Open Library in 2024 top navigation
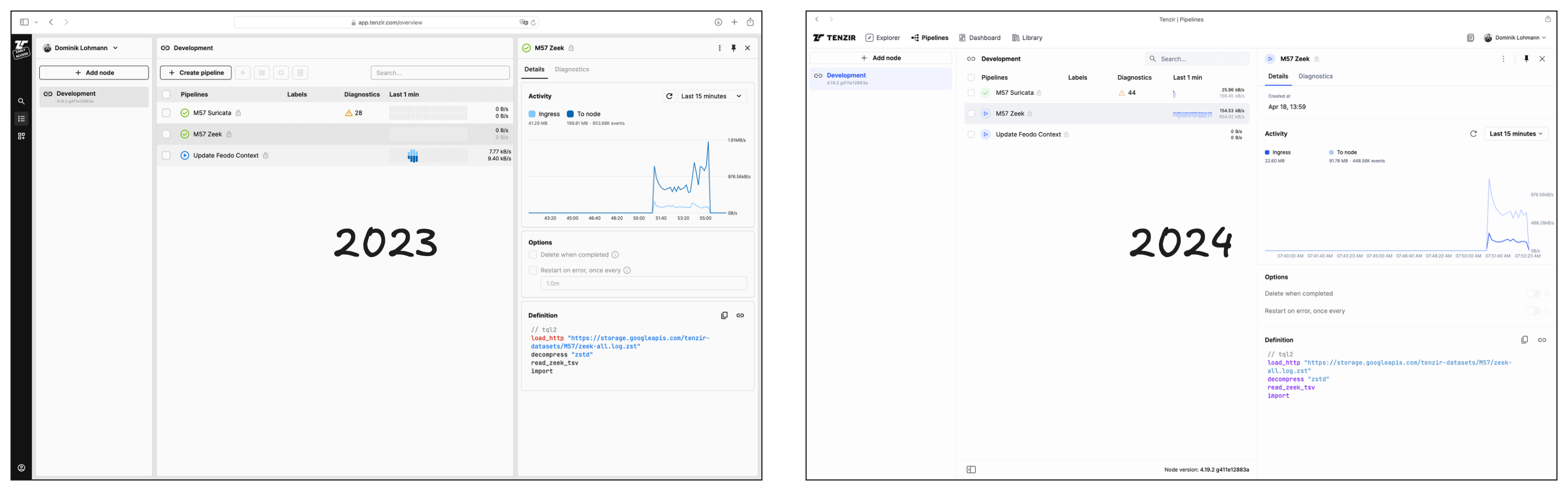This screenshot has width=1568, height=491. (x=1027, y=38)
